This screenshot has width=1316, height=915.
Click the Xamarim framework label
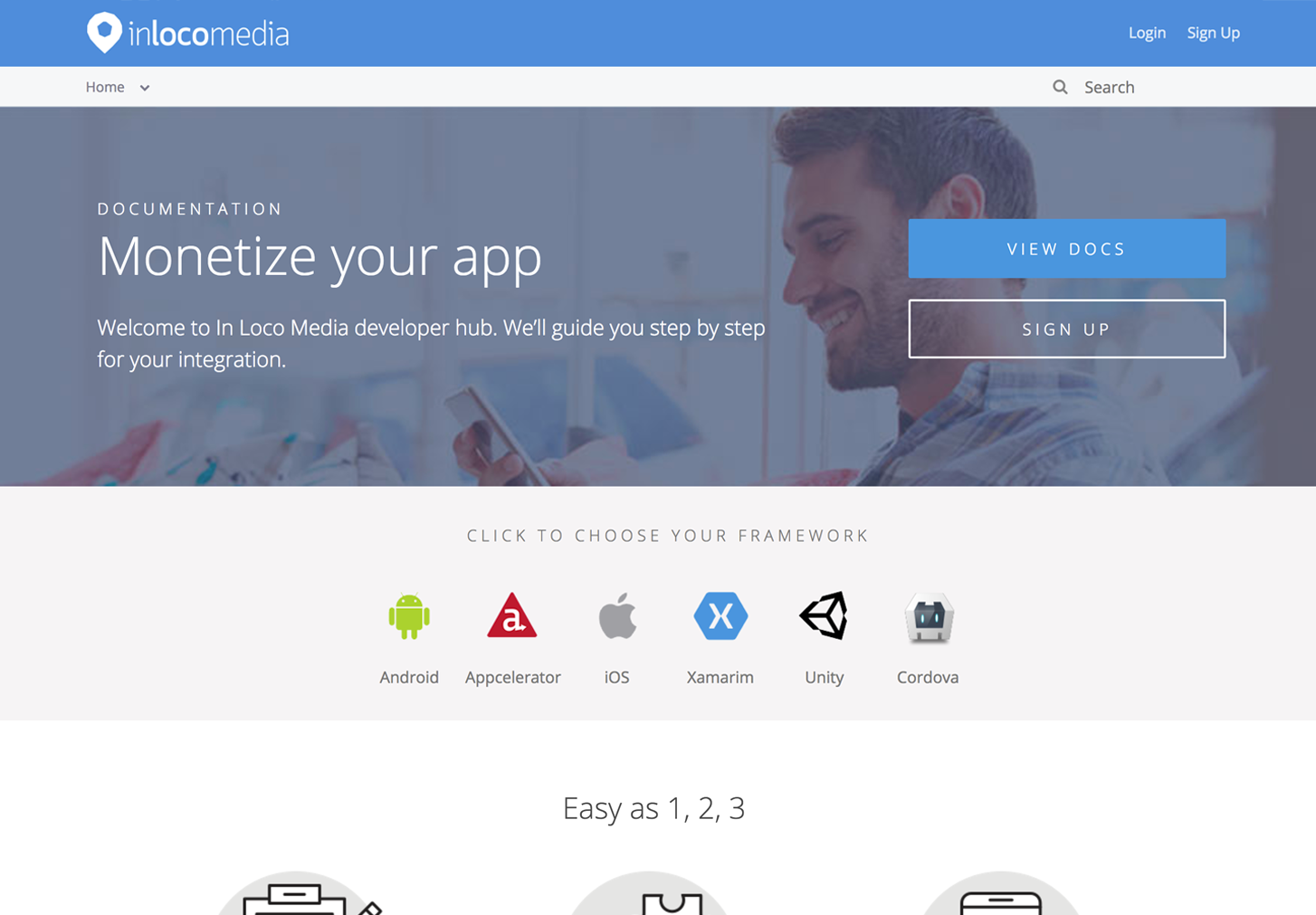[x=720, y=677]
